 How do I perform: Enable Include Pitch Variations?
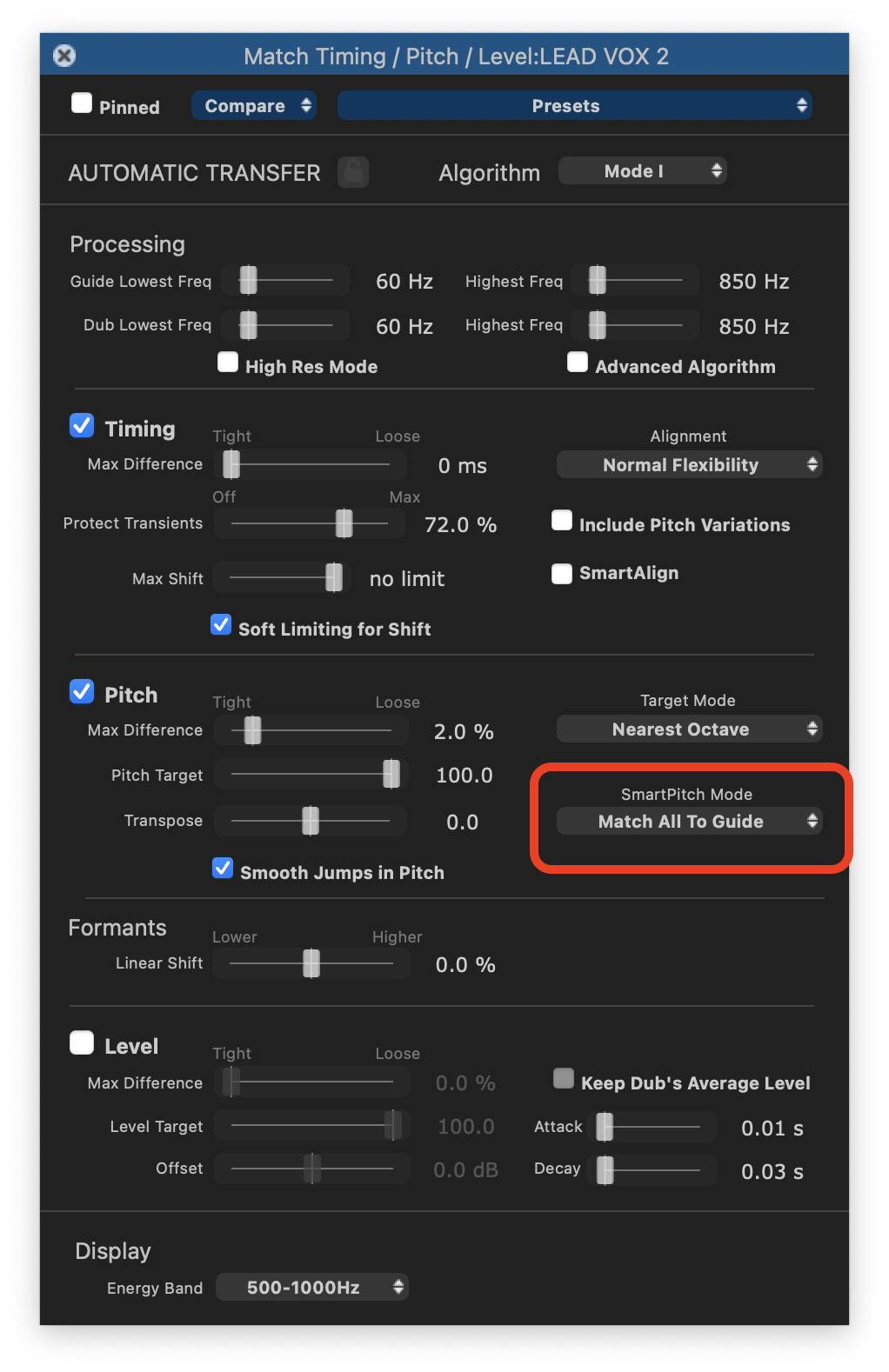tap(561, 519)
